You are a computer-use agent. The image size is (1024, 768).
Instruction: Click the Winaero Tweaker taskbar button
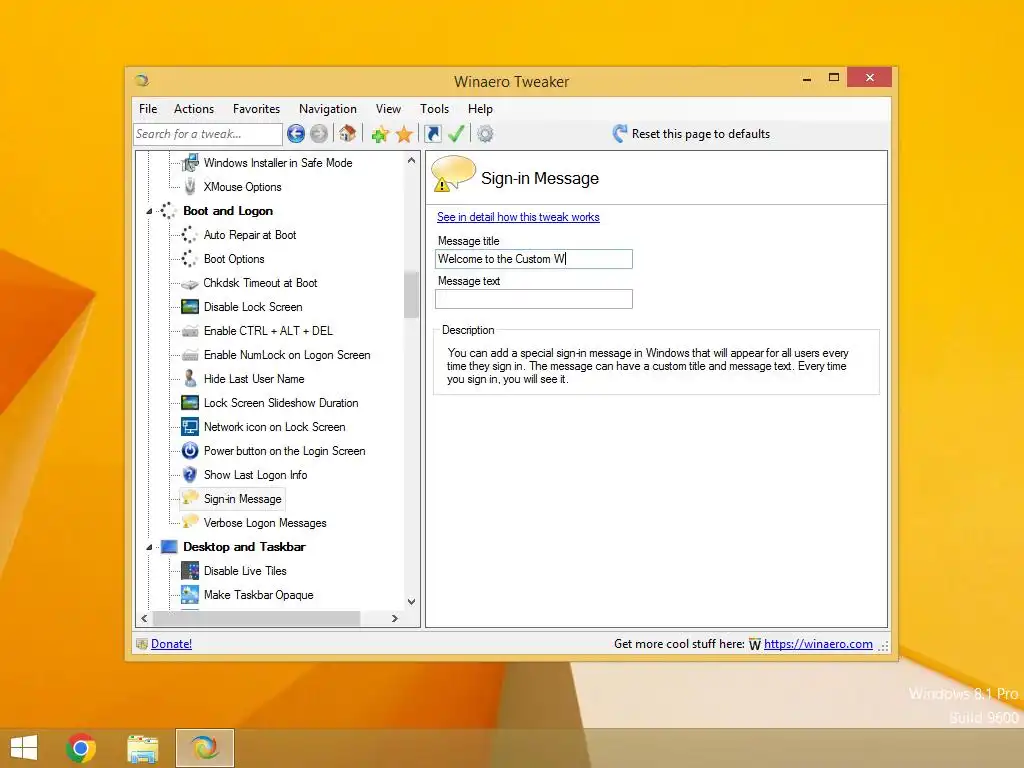tap(204, 748)
